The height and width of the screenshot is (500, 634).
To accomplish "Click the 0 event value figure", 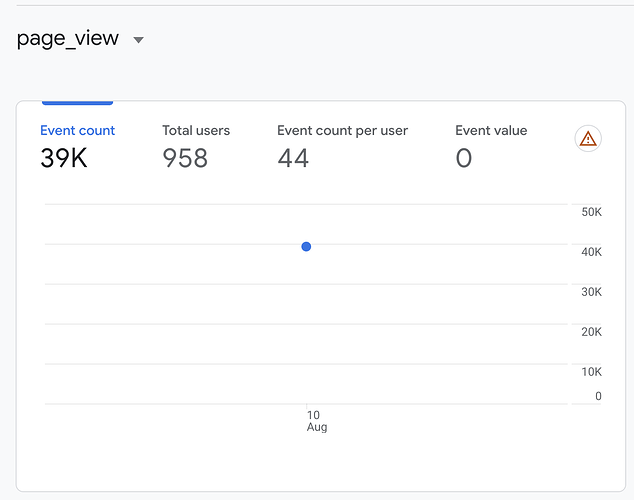I will [x=464, y=158].
